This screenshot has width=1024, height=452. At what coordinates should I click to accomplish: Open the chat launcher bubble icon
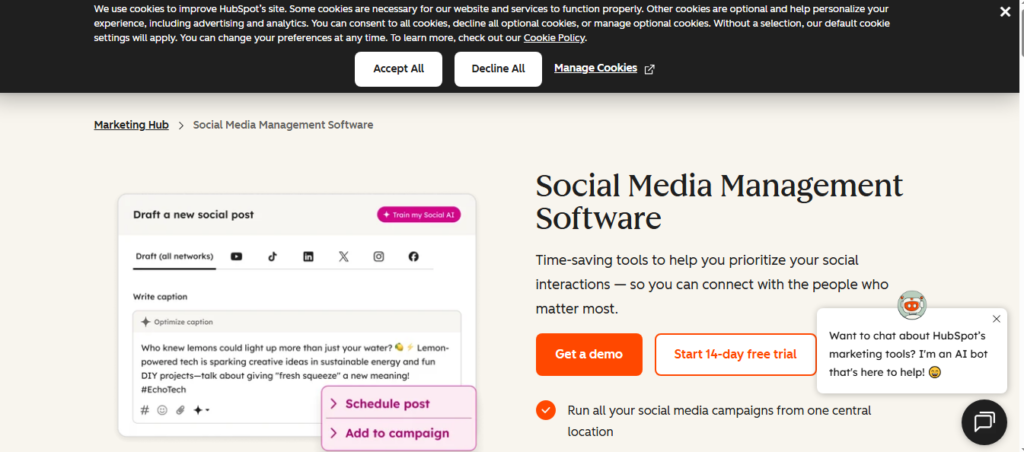[x=984, y=422]
